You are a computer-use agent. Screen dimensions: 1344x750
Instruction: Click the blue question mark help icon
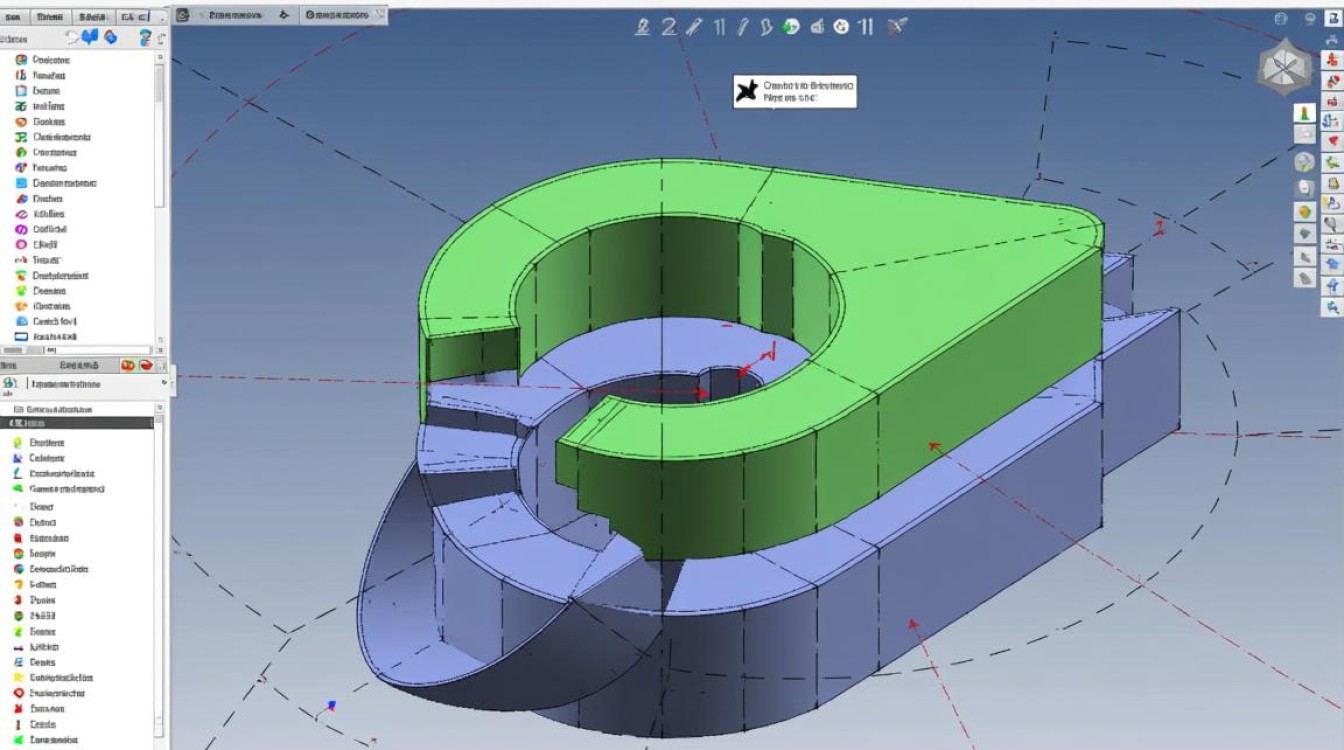pos(146,37)
